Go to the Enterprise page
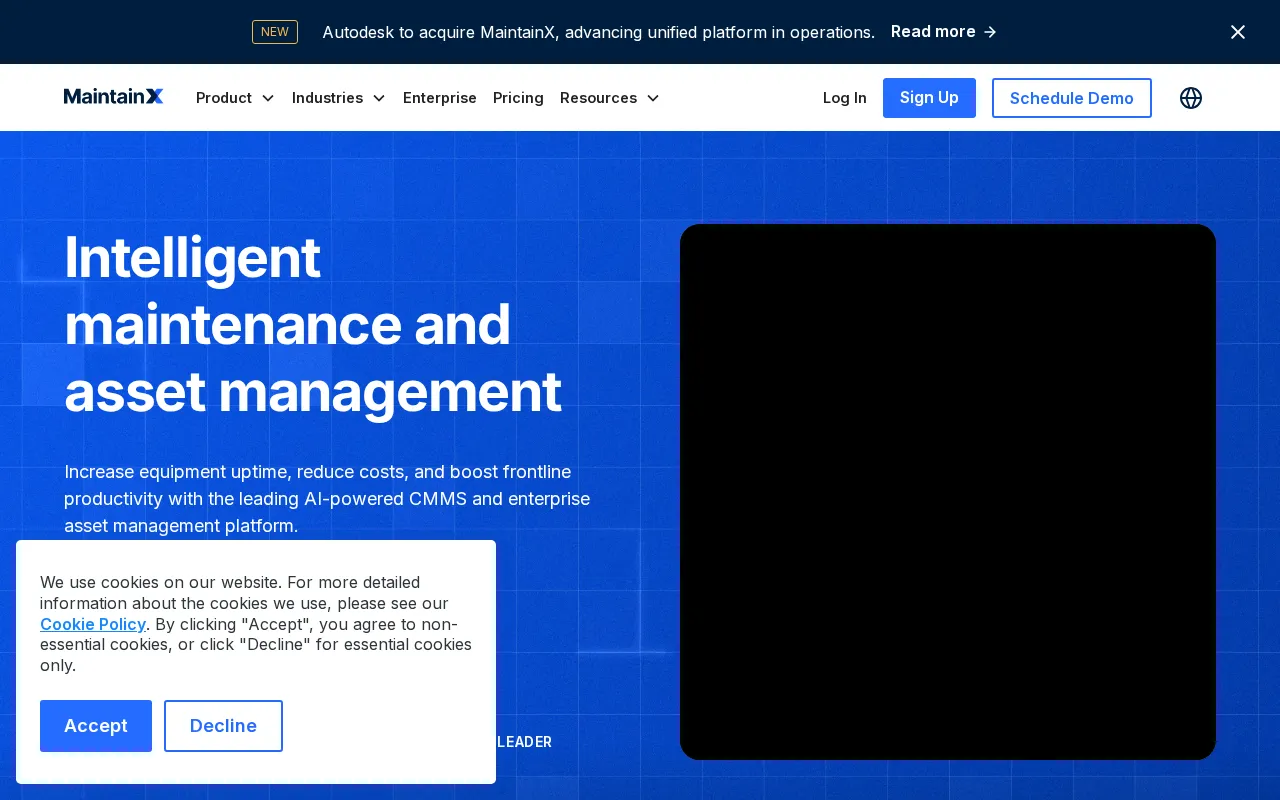The image size is (1280, 800). (440, 98)
